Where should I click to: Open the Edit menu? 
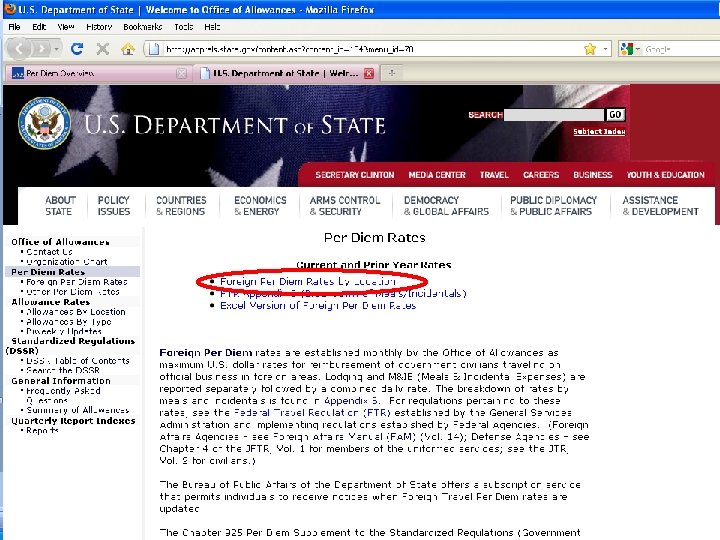coord(39,27)
